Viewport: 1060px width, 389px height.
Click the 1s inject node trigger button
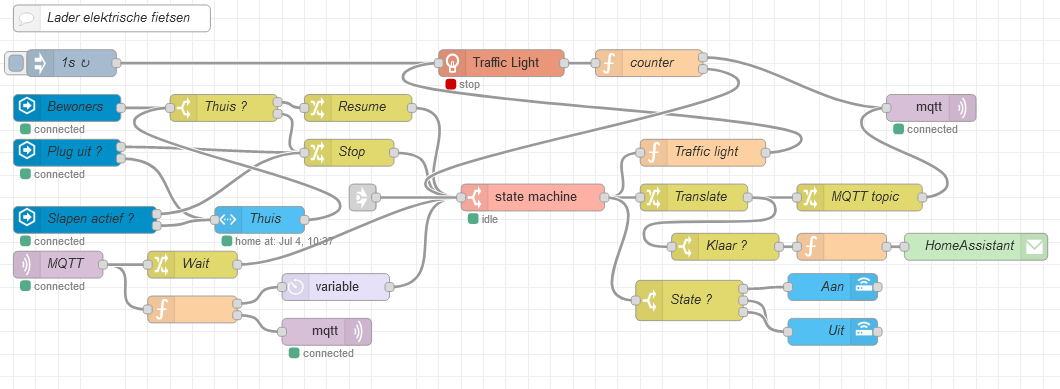tap(16, 64)
